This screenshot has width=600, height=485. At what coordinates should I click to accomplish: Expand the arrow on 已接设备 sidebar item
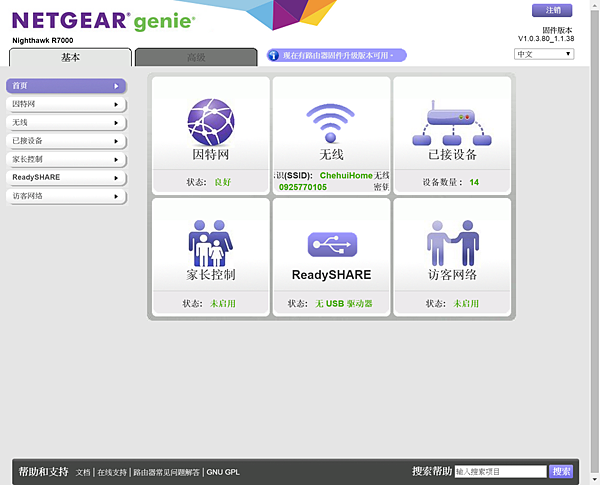tap(116, 141)
